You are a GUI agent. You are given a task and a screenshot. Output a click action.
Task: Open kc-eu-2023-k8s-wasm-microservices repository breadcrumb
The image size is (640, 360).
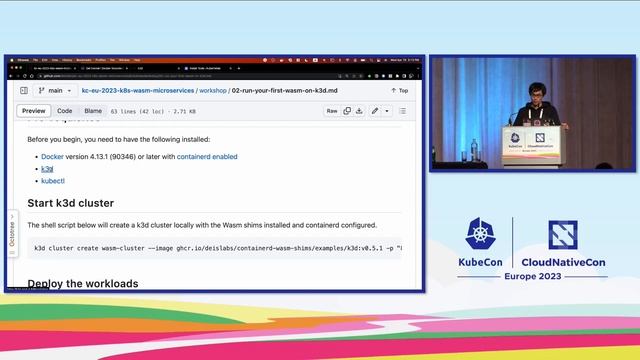(138, 91)
